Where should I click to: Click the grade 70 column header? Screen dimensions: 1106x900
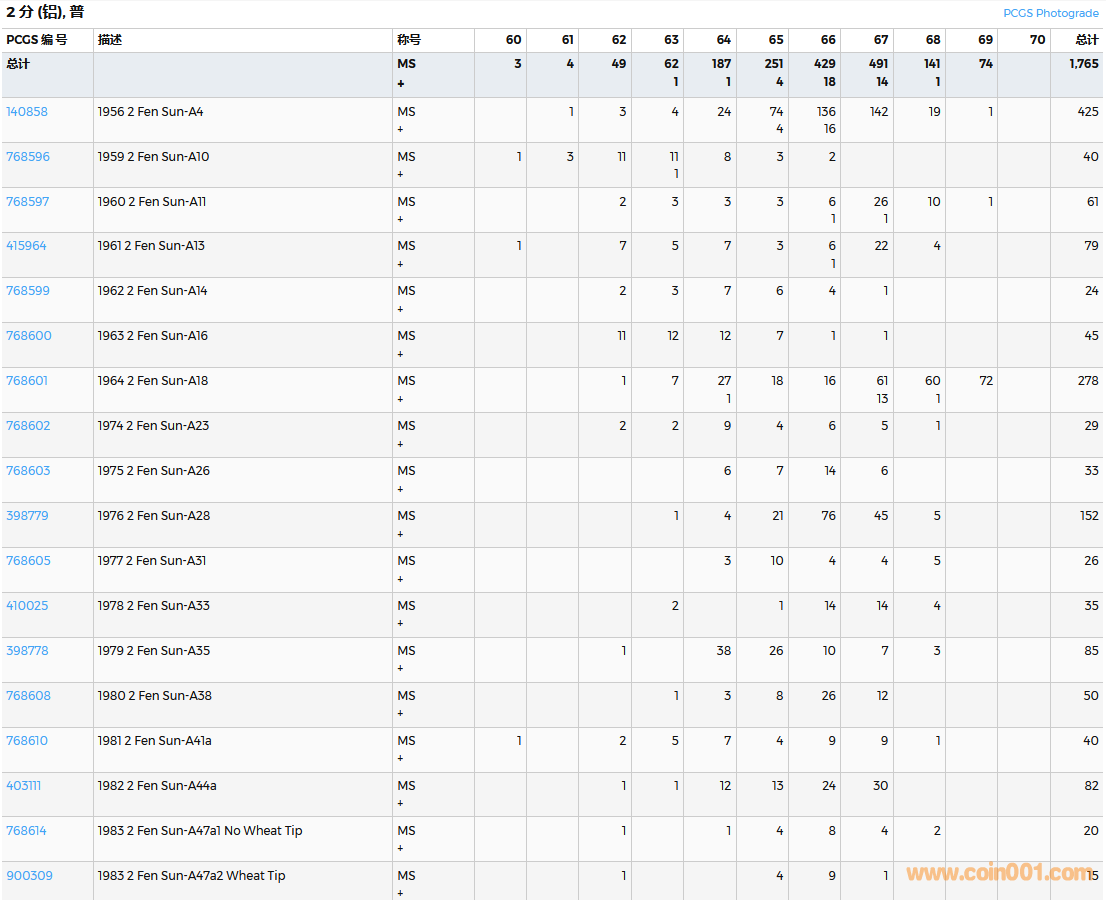(x=1037, y=40)
